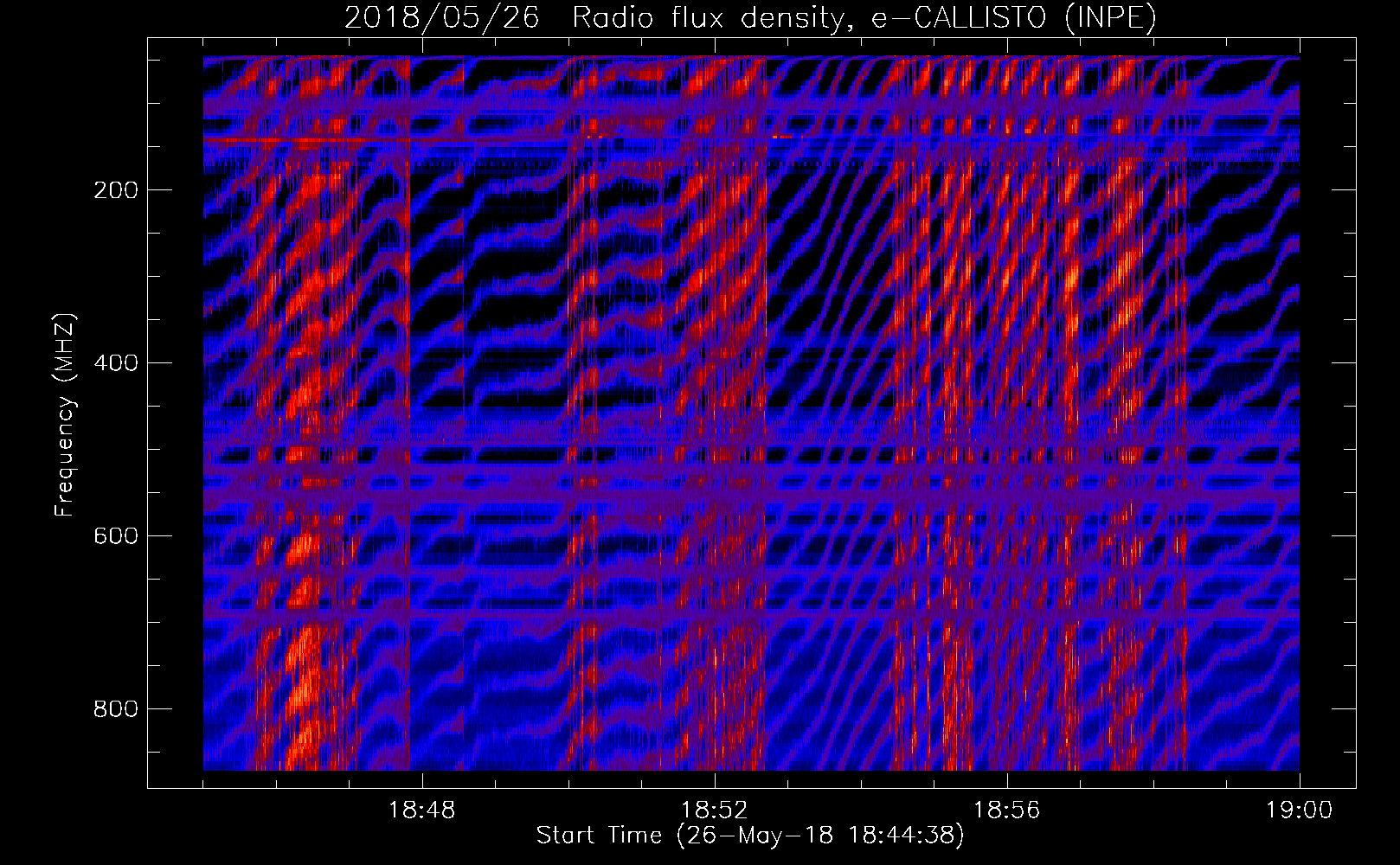Image resolution: width=1400 pixels, height=865 pixels.
Task: Click the 19:00 time tick label
Action: click(1299, 811)
